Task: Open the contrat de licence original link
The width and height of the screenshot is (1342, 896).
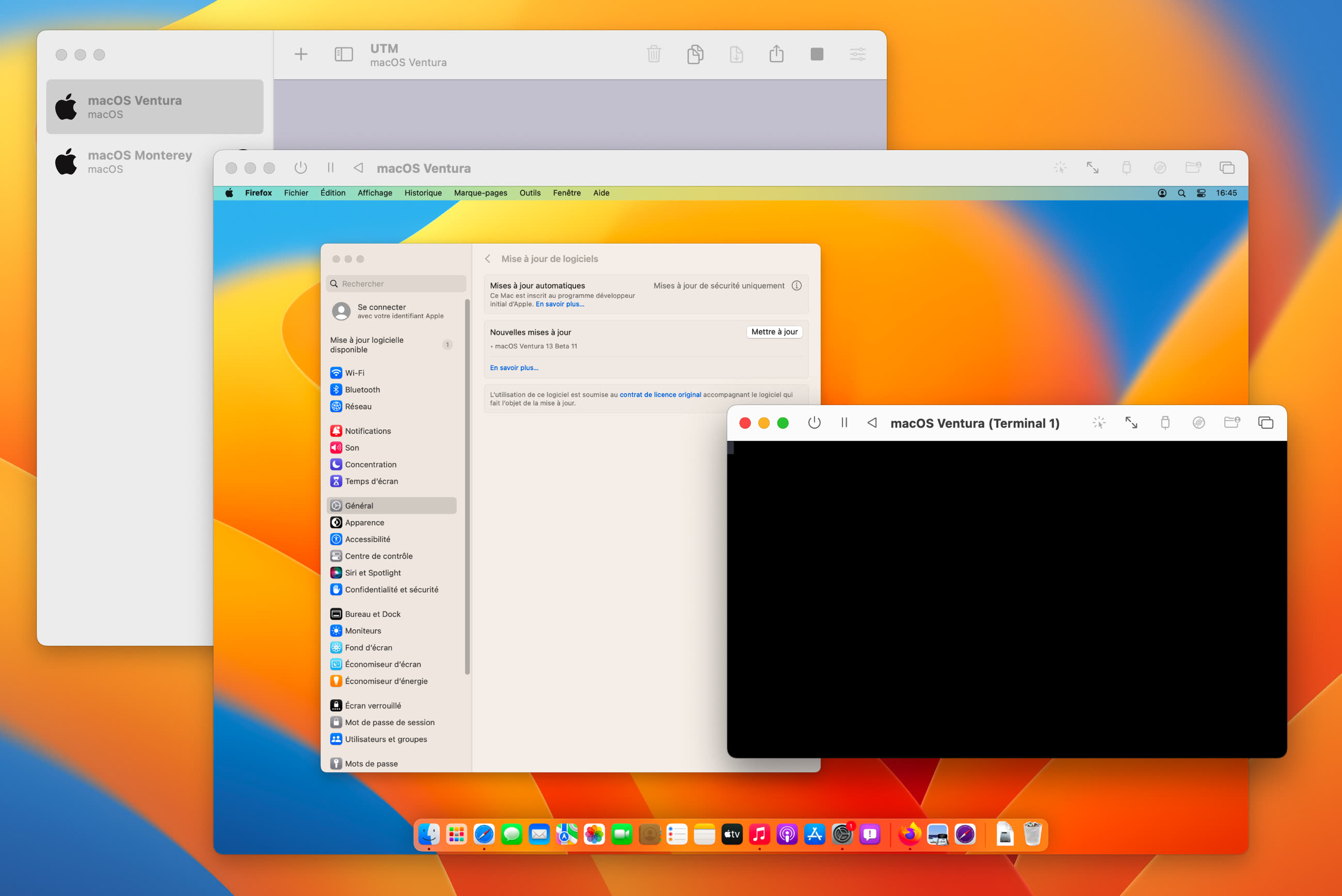Action: coord(661,394)
